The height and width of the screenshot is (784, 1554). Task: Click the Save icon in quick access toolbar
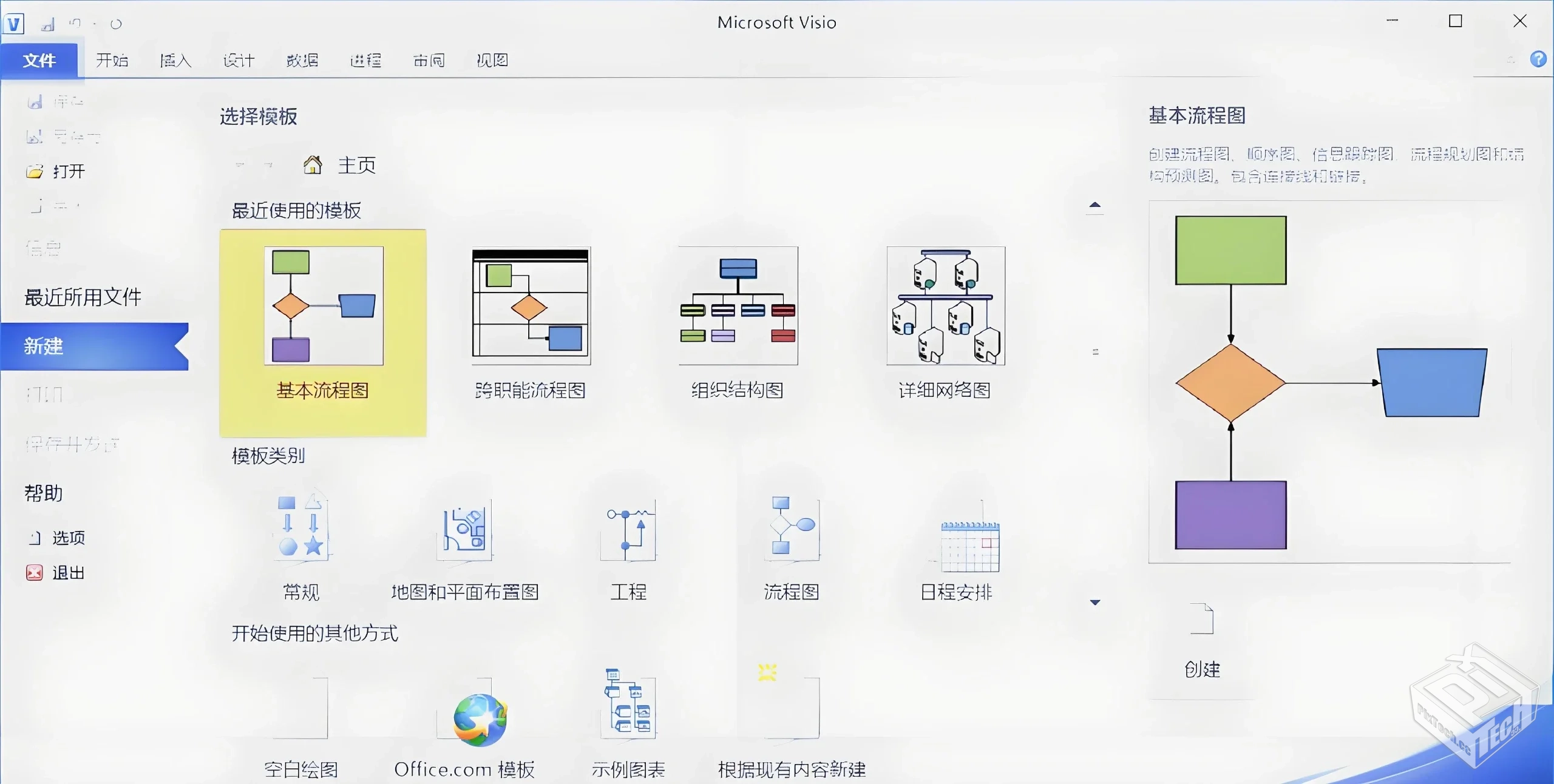[x=47, y=23]
